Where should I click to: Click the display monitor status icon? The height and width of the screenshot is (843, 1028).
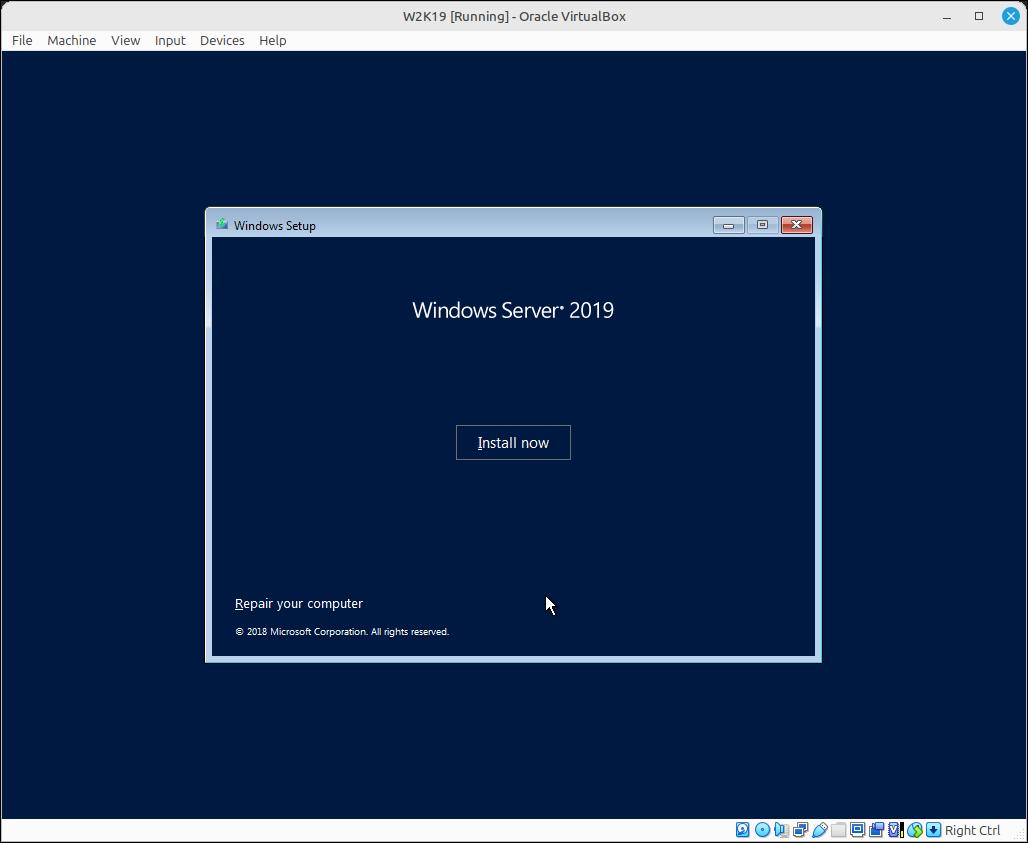858,830
